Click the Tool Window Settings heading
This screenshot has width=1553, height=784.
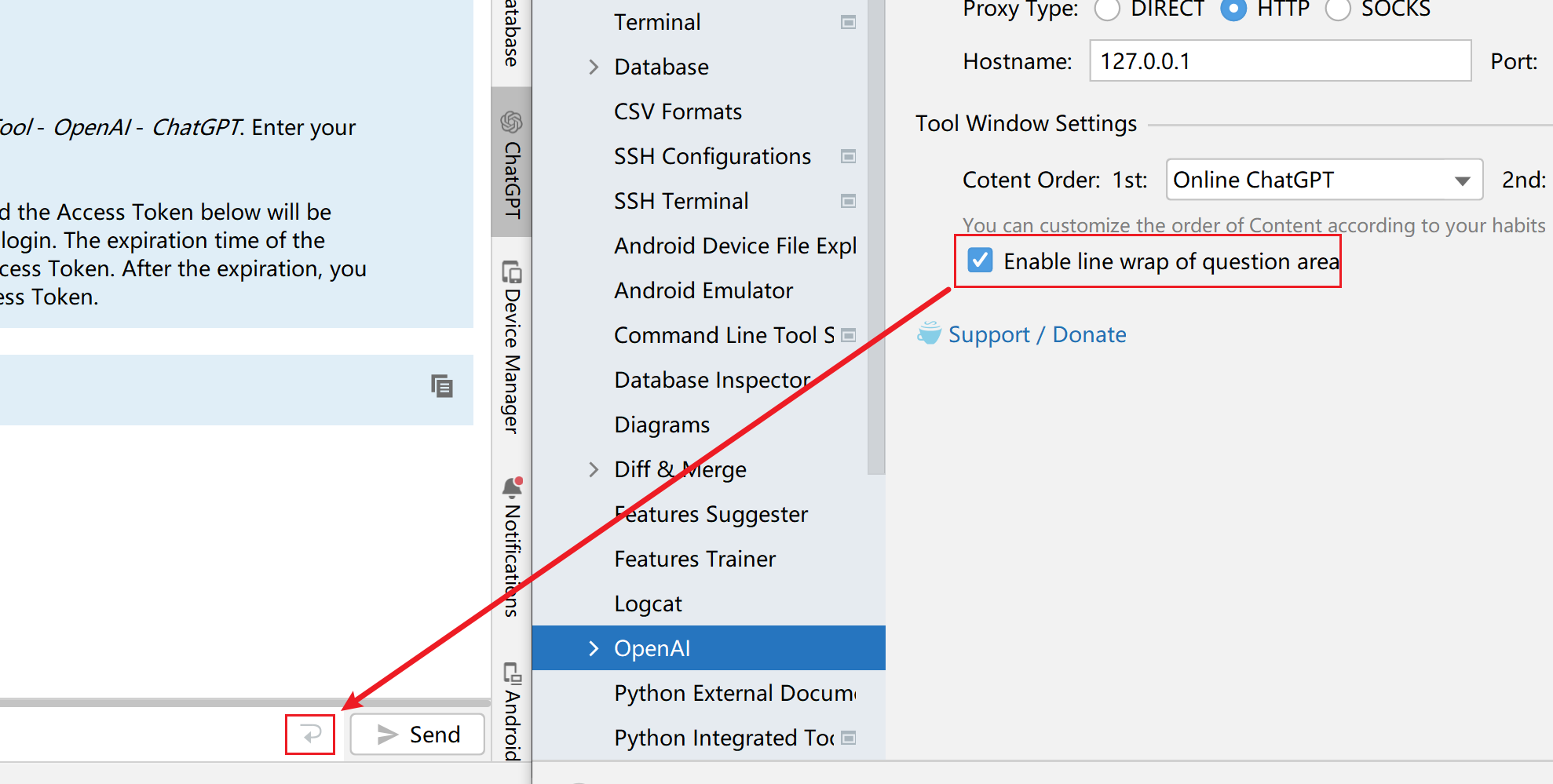(1025, 123)
